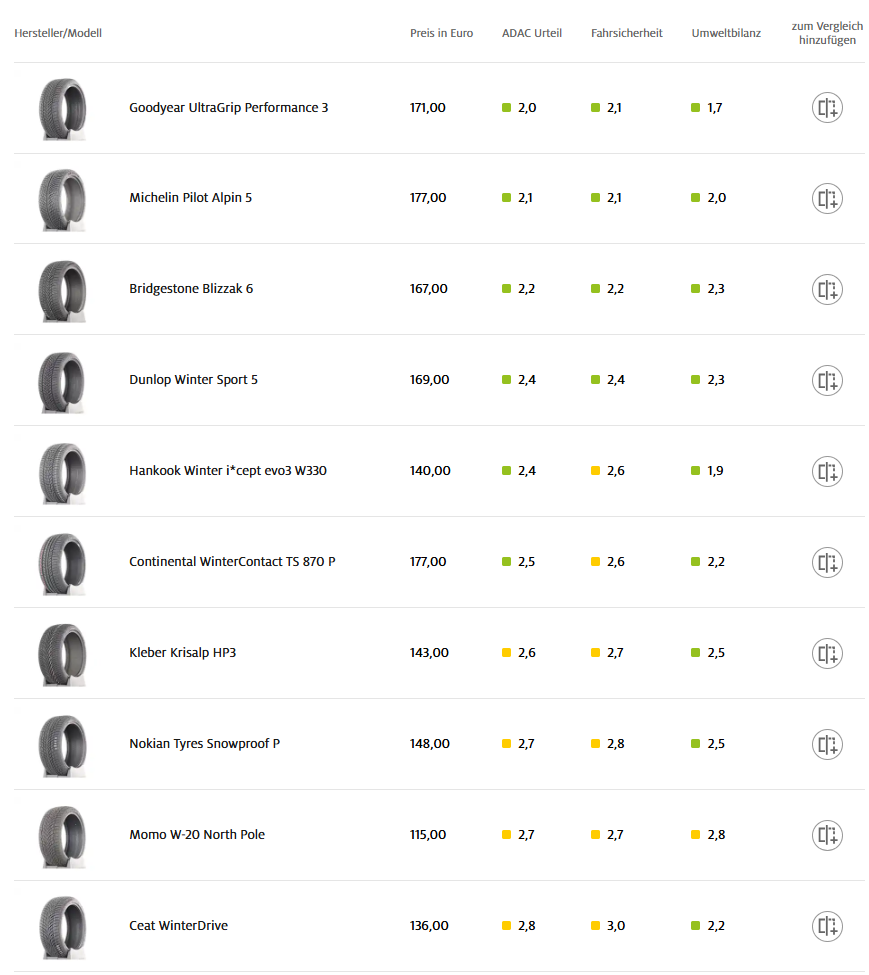The image size is (869, 975).
Task: Add Kleber Krisalp HP3 to comparison
Action: click(x=827, y=653)
